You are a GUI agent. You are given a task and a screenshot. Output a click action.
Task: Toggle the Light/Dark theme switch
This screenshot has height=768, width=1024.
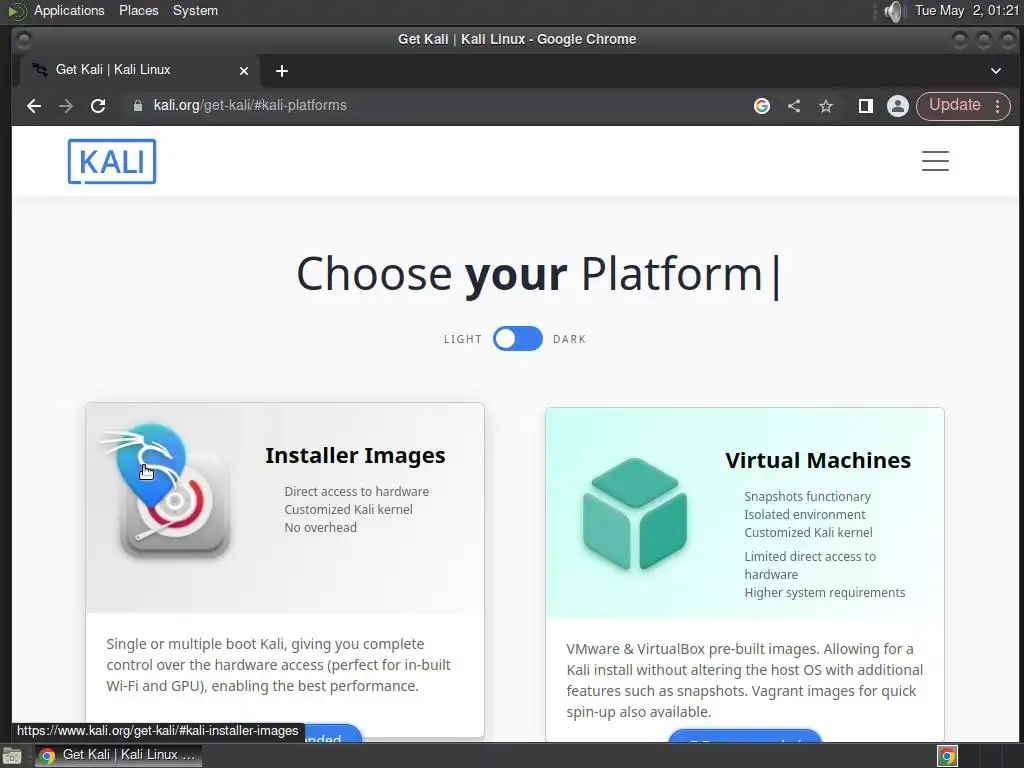517,339
